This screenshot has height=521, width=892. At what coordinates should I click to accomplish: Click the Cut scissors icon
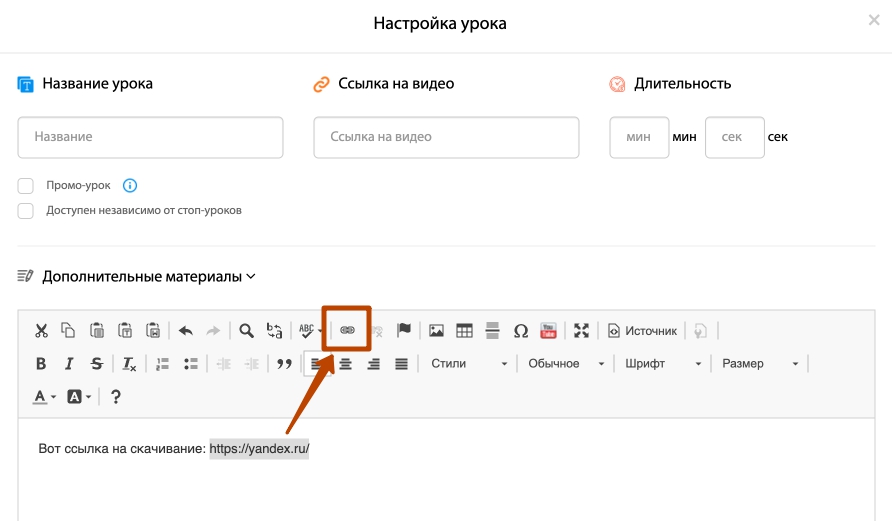click(41, 330)
